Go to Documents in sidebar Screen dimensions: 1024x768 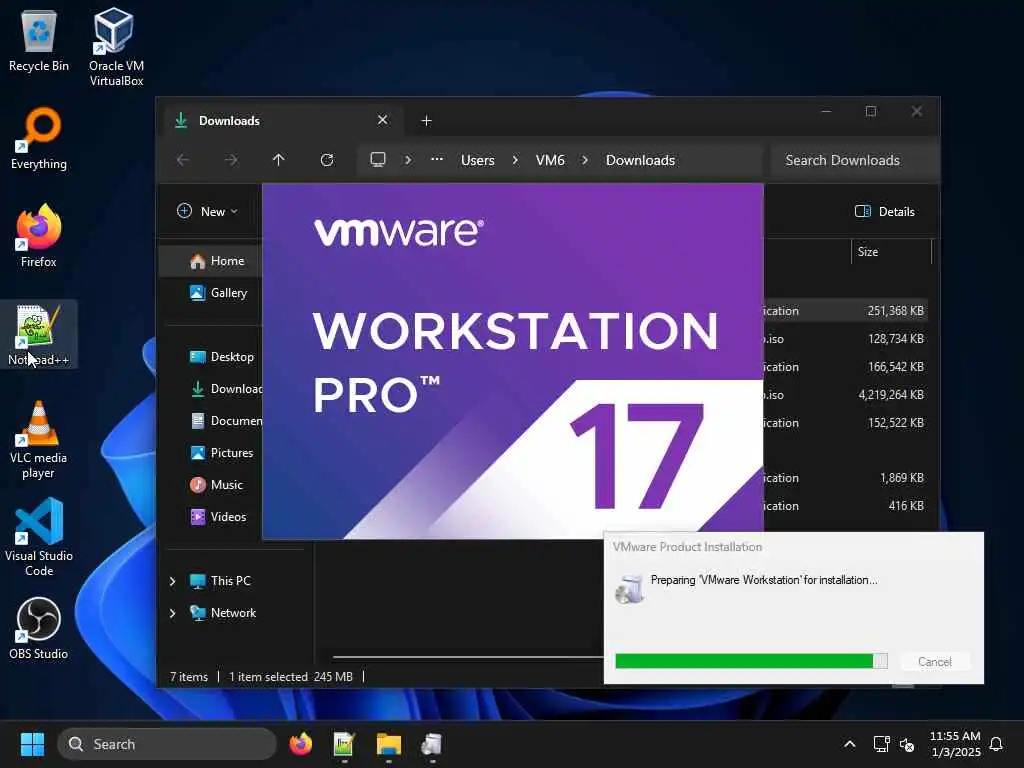coord(225,421)
